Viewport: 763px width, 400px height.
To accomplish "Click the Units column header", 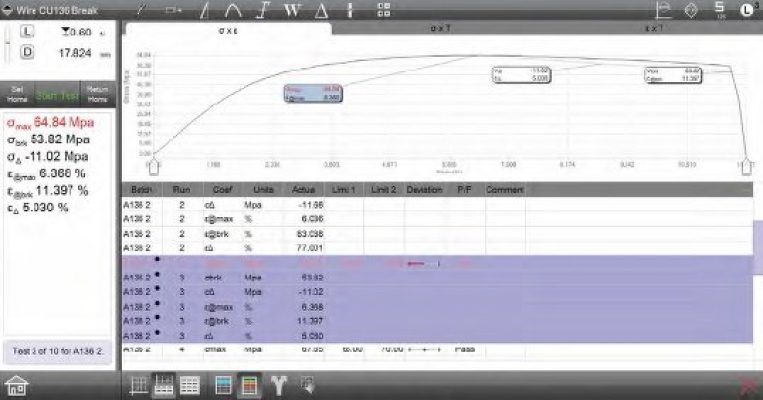I will click(x=263, y=190).
